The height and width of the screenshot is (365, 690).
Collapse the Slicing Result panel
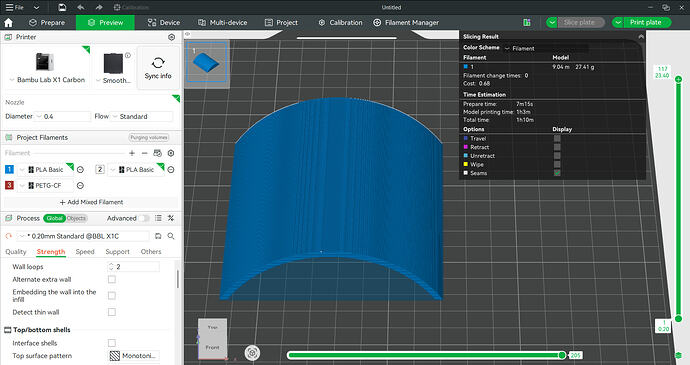(x=641, y=37)
